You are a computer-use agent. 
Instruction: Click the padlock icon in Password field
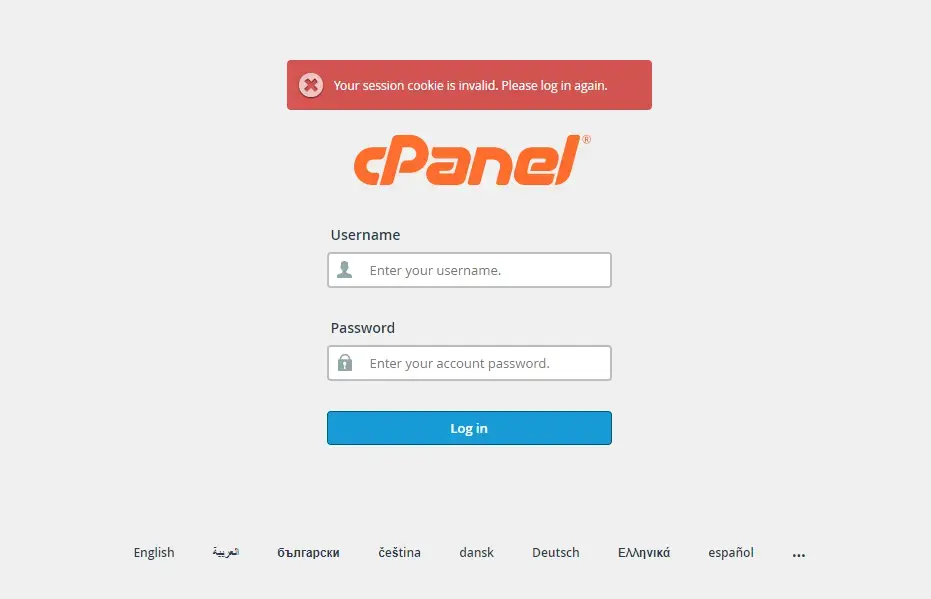345,362
